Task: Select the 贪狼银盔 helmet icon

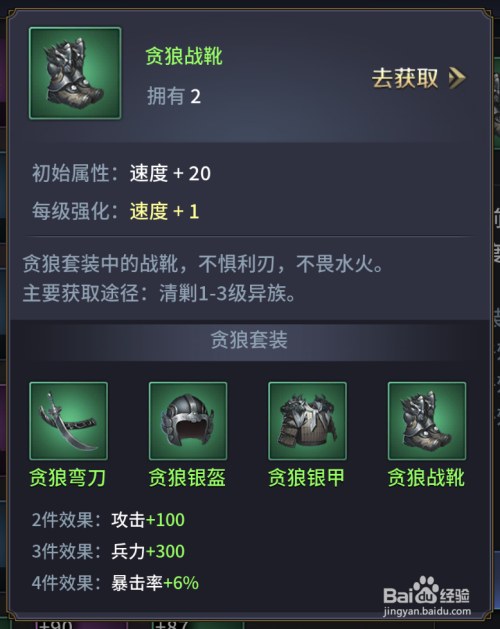Action: point(188,421)
